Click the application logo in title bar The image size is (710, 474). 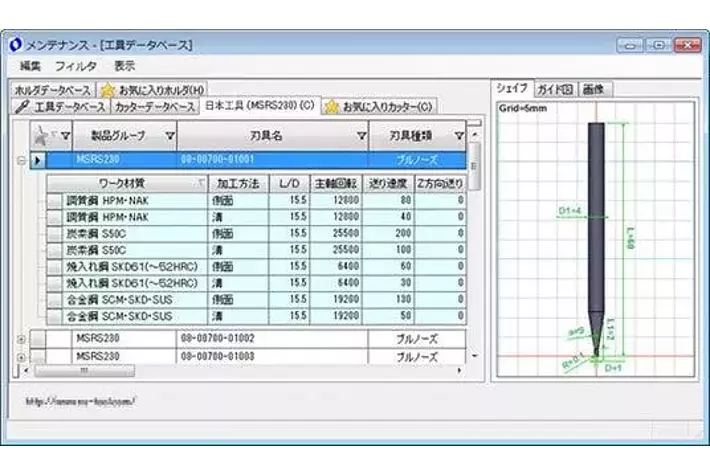15,45
